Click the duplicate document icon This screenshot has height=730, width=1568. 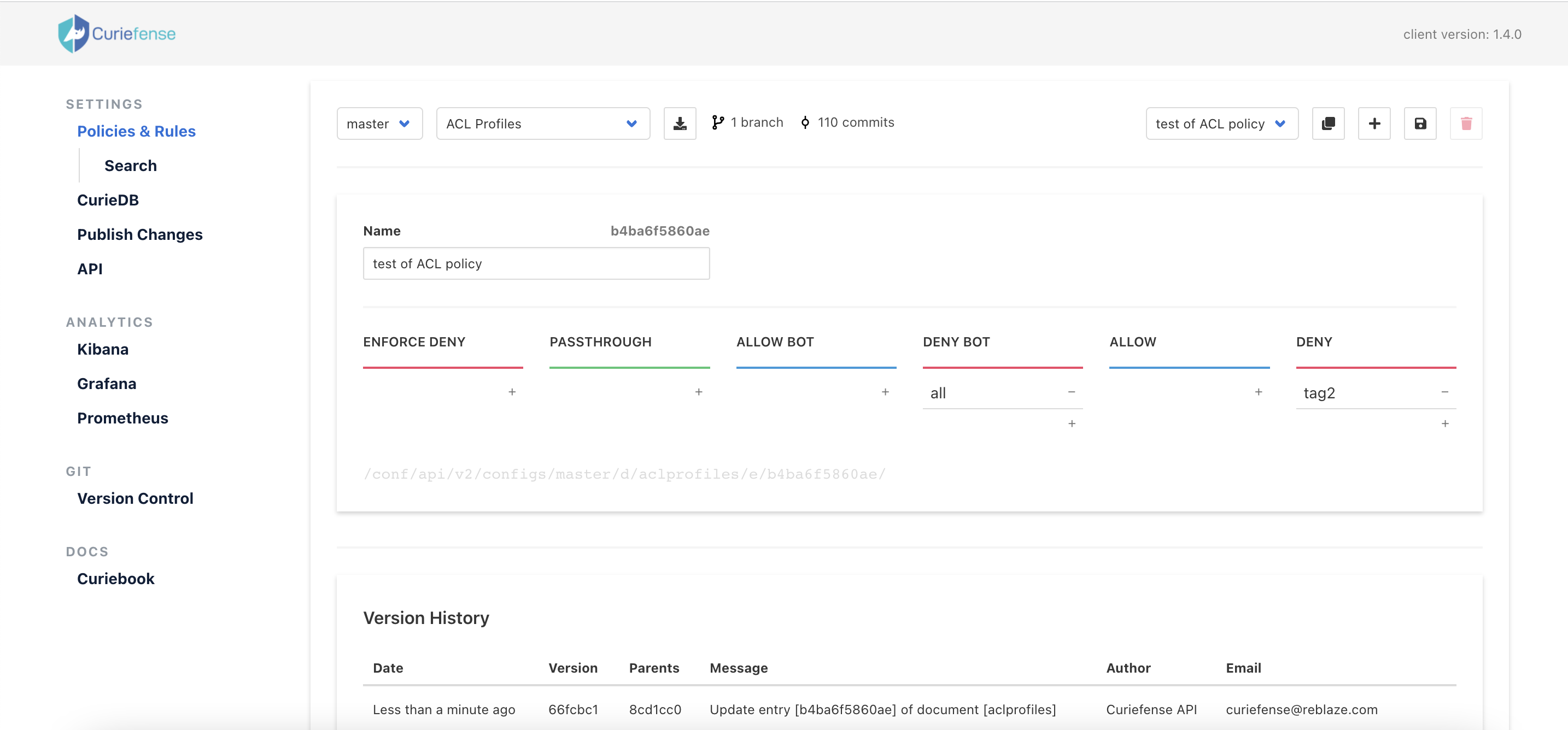(x=1327, y=123)
